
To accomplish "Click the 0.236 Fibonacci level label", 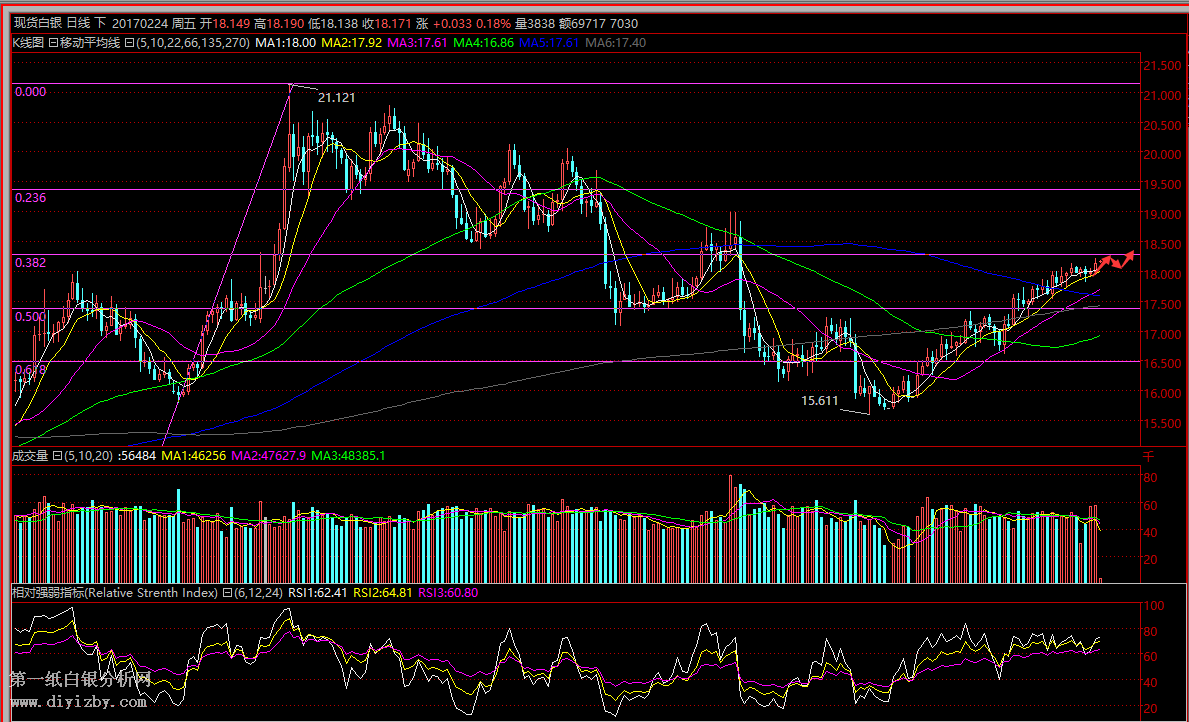I will coord(31,198).
